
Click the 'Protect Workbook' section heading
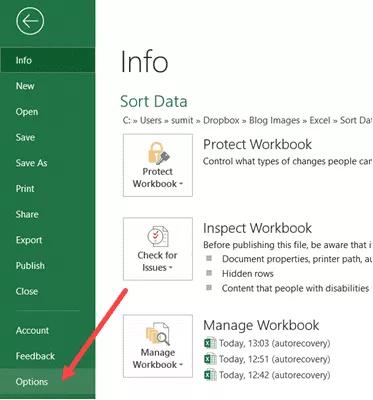[x=257, y=144]
